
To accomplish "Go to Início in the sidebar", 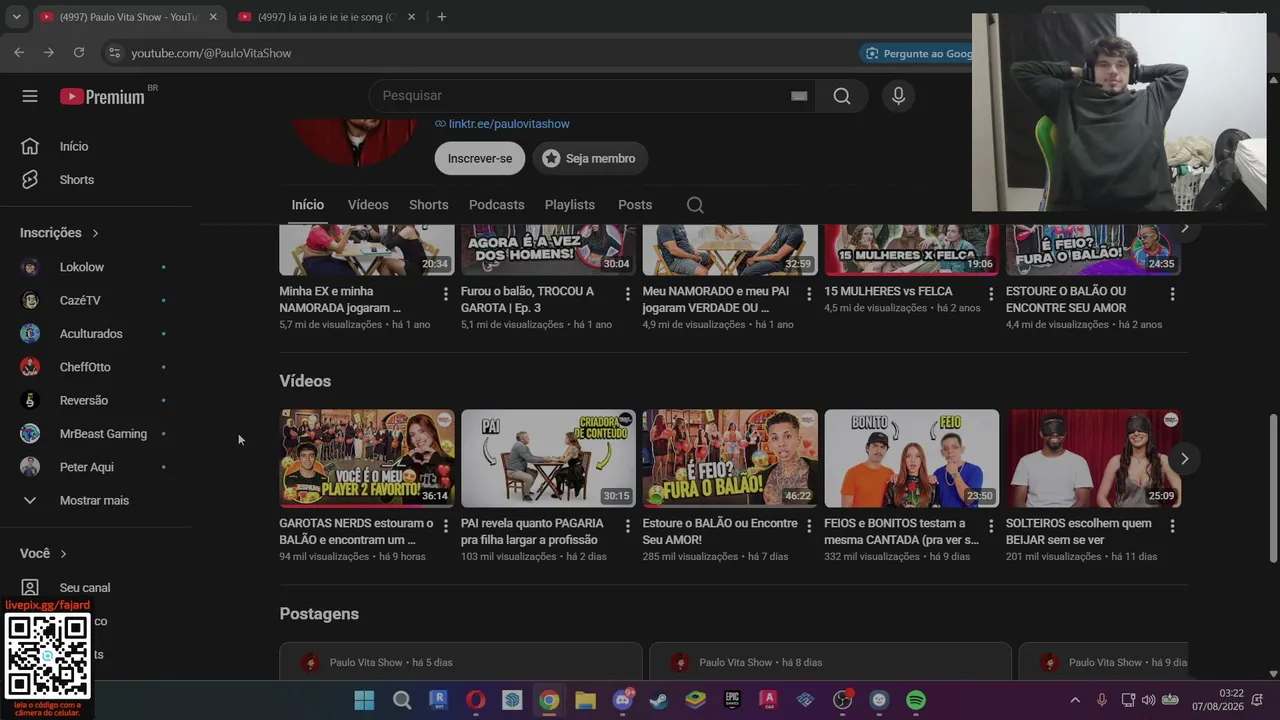I will coord(74,146).
